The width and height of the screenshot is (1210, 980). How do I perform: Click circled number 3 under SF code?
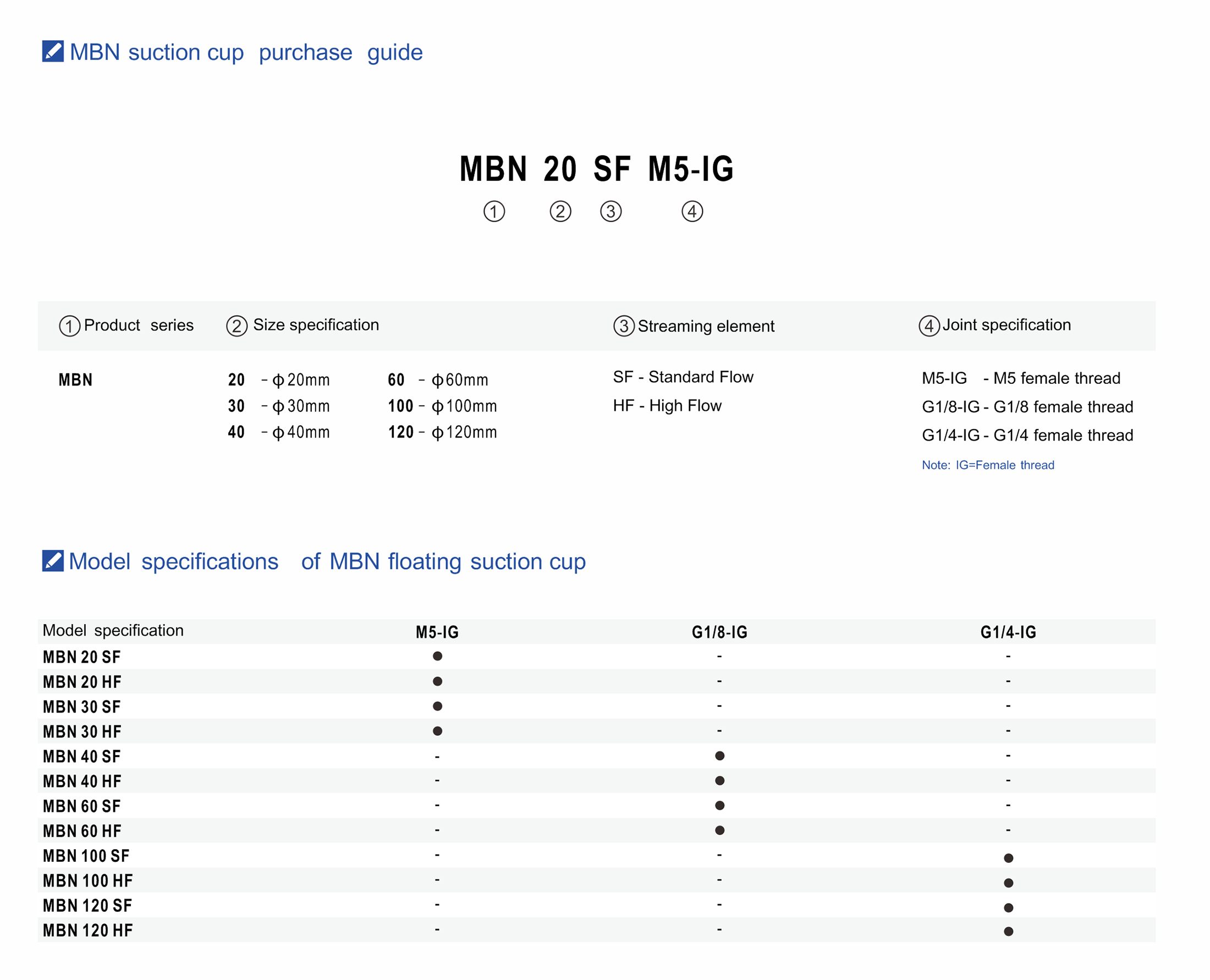[x=610, y=212]
